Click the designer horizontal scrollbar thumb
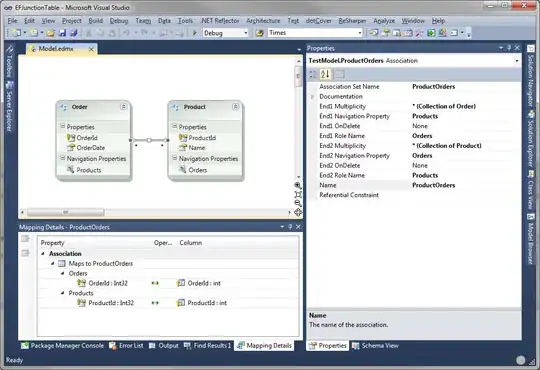The image size is (540, 370). [x=65, y=212]
